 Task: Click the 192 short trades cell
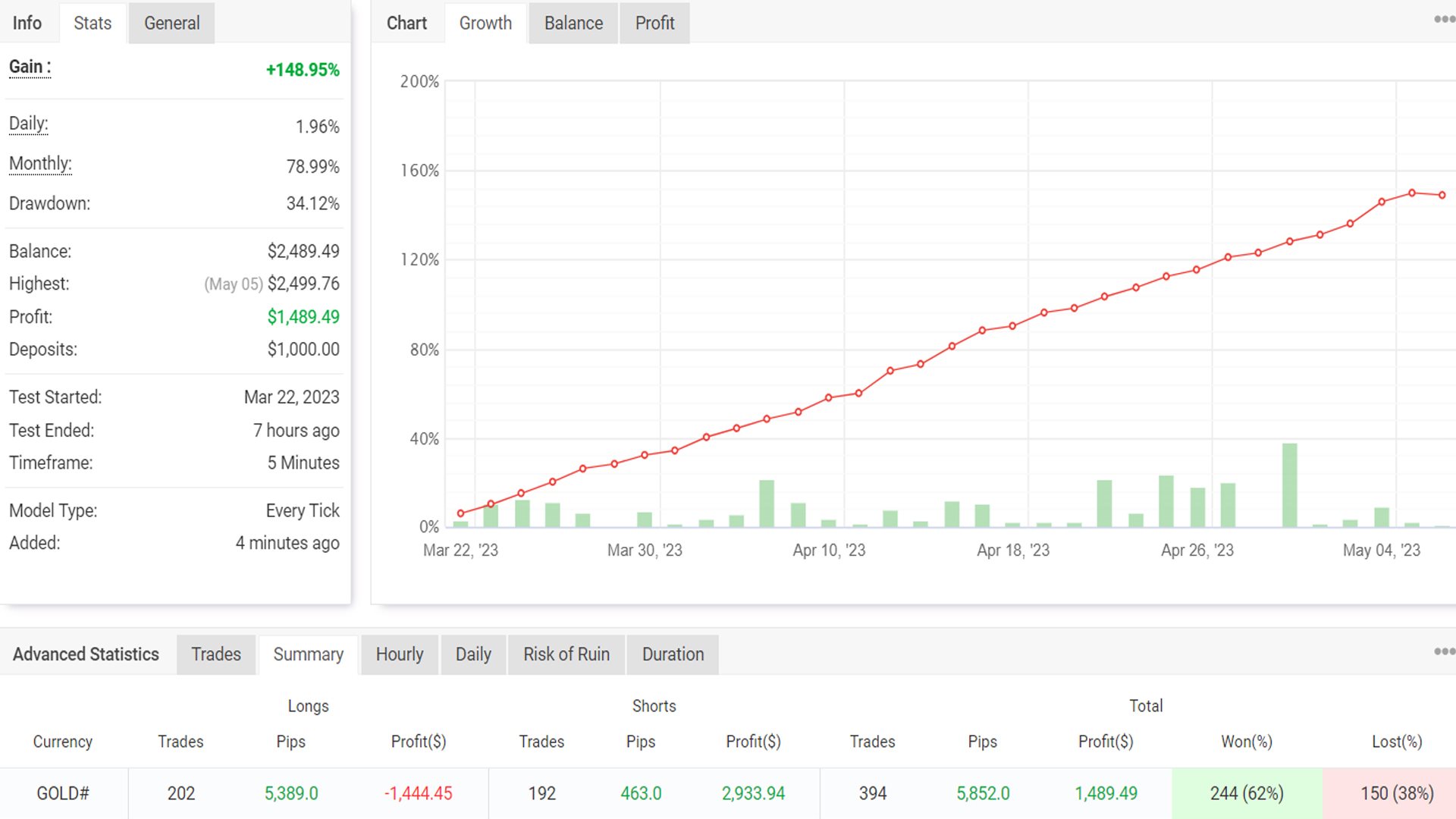pos(542,794)
